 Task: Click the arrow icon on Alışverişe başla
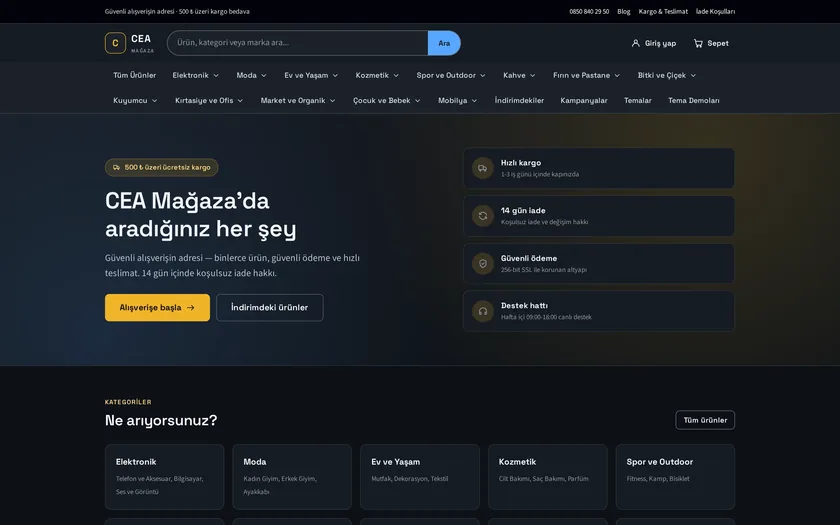point(191,308)
